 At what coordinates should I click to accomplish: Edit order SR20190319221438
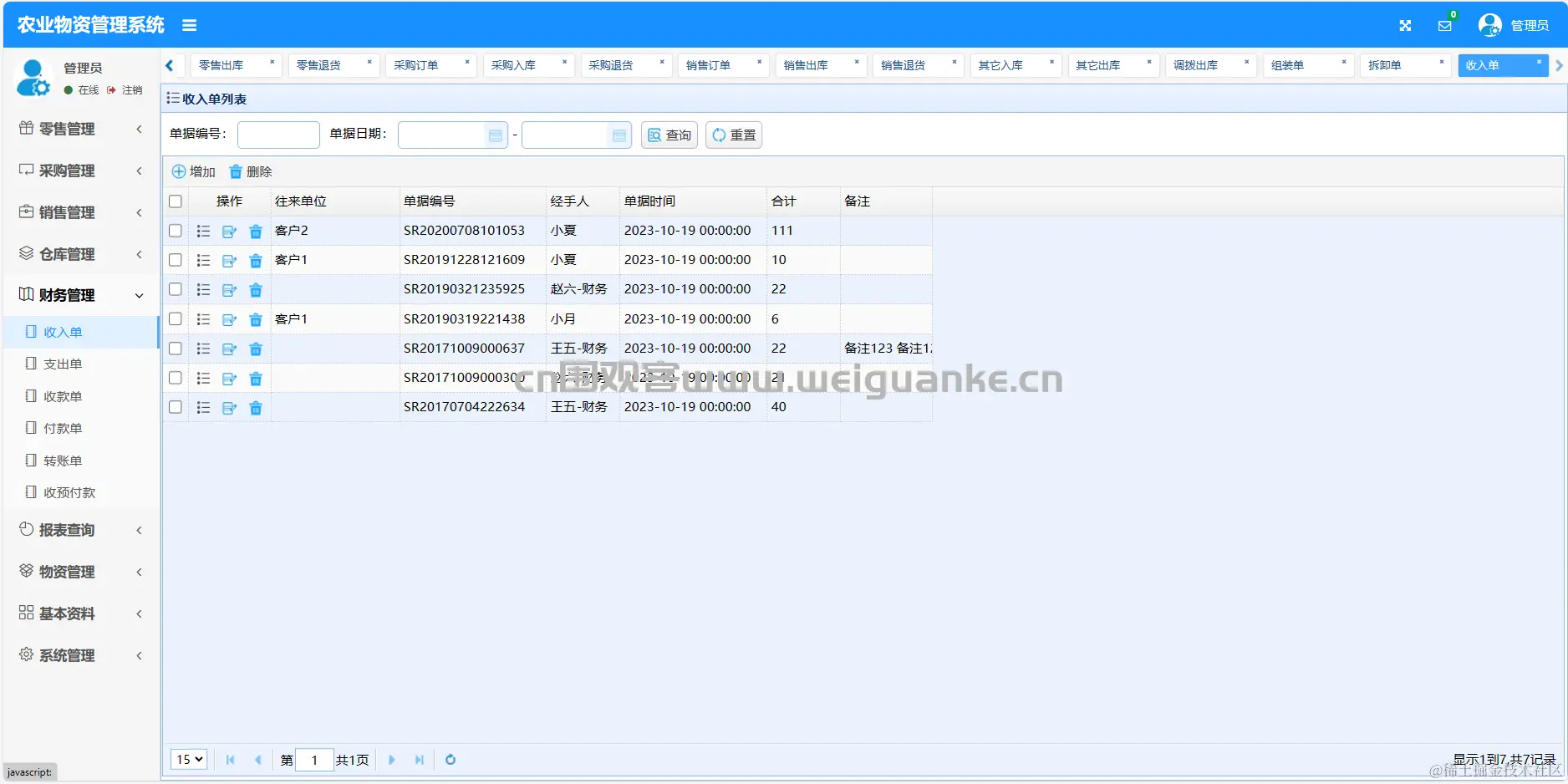[229, 319]
